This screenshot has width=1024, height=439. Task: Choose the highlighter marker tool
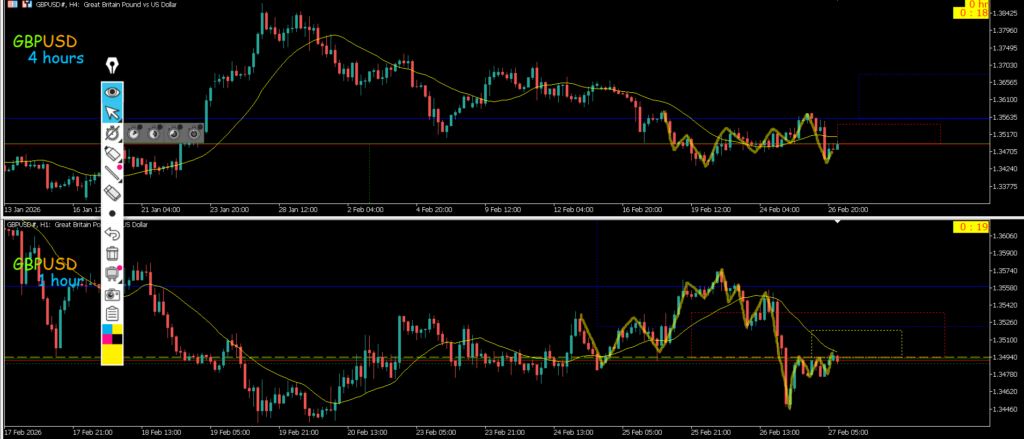[x=113, y=152]
